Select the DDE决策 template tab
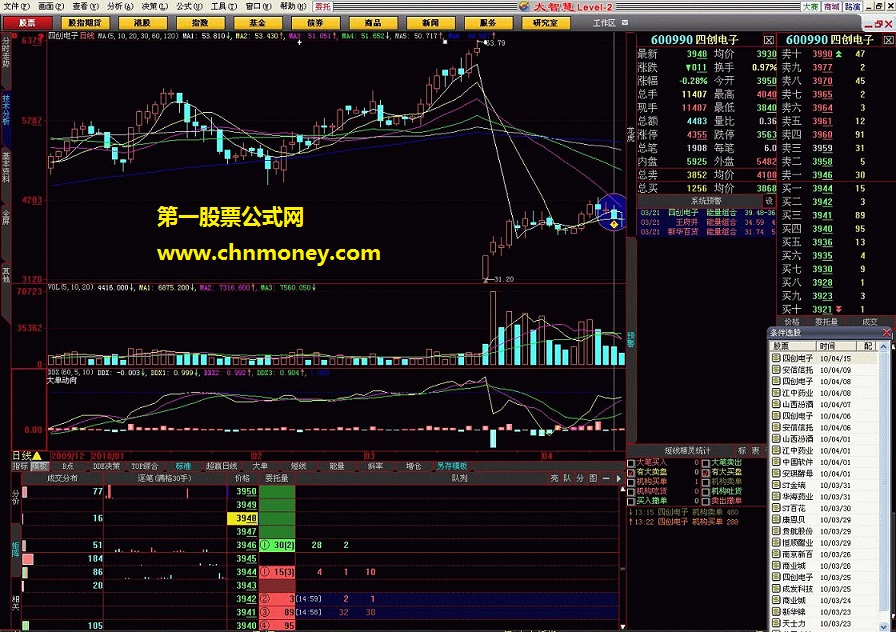896x632 pixels. pyautogui.click(x=106, y=466)
